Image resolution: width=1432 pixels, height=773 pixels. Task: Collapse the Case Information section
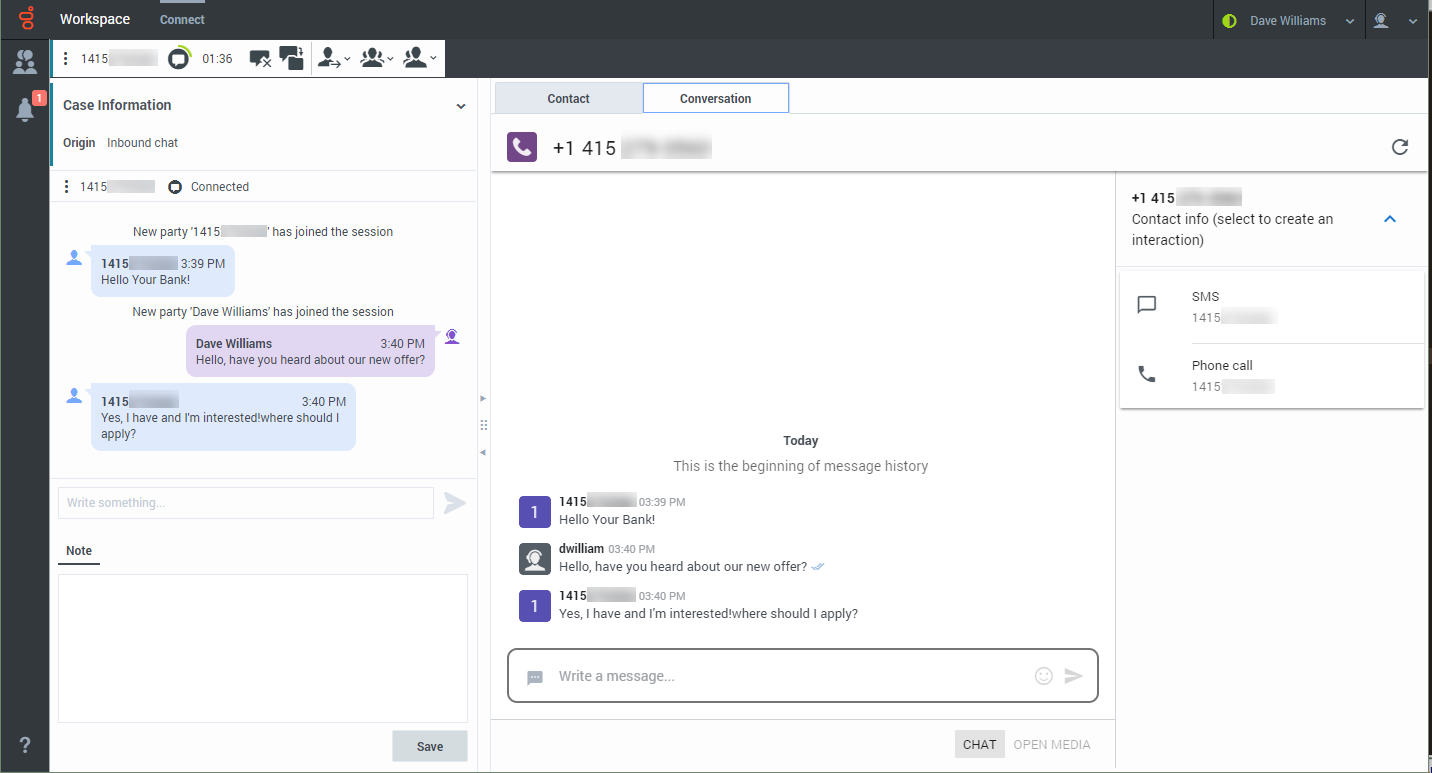coord(461,106)
